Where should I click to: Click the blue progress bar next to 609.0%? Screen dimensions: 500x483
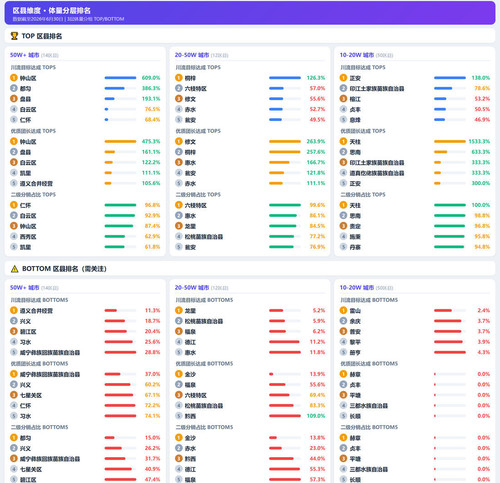tap(120, 78)
